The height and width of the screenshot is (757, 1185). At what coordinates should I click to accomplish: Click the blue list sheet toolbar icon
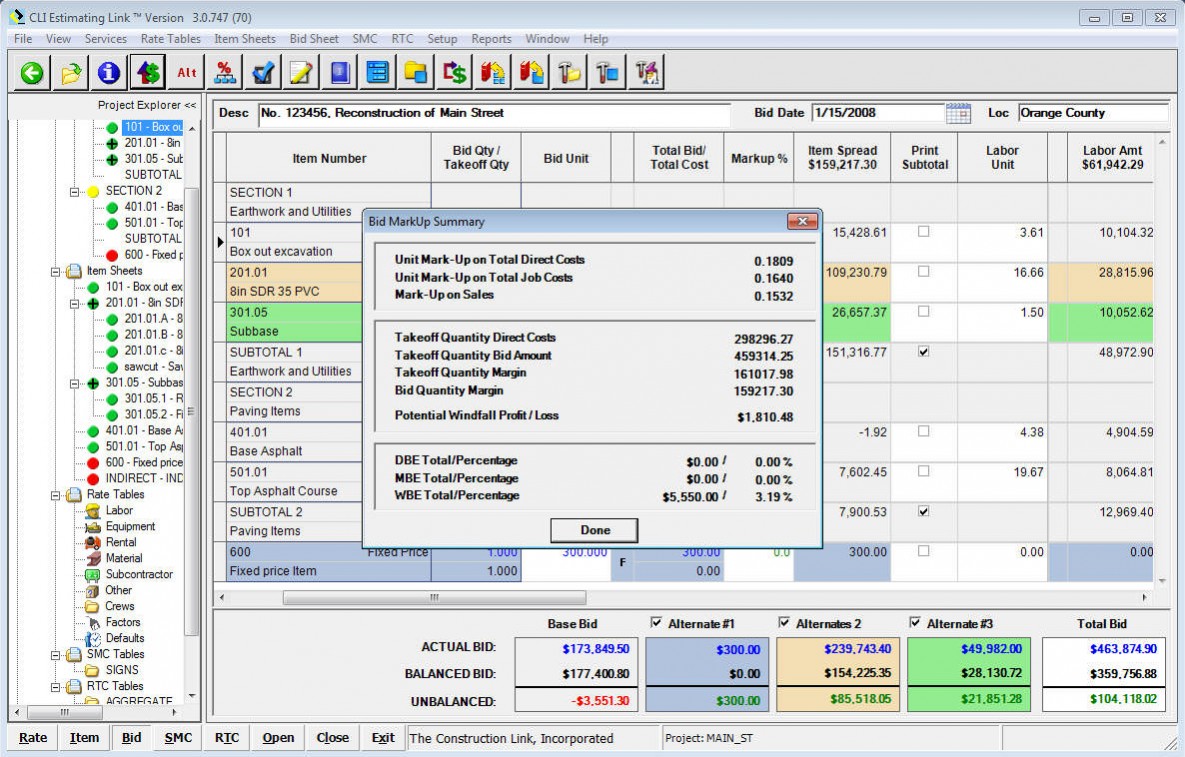pos(378,73)
